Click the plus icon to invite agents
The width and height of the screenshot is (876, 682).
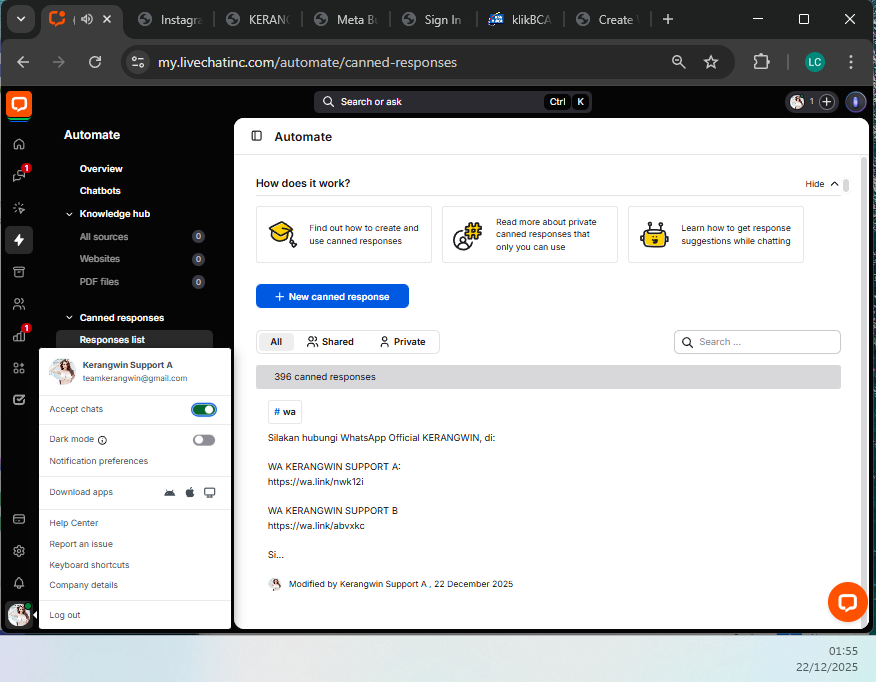[x=827, y=102]
